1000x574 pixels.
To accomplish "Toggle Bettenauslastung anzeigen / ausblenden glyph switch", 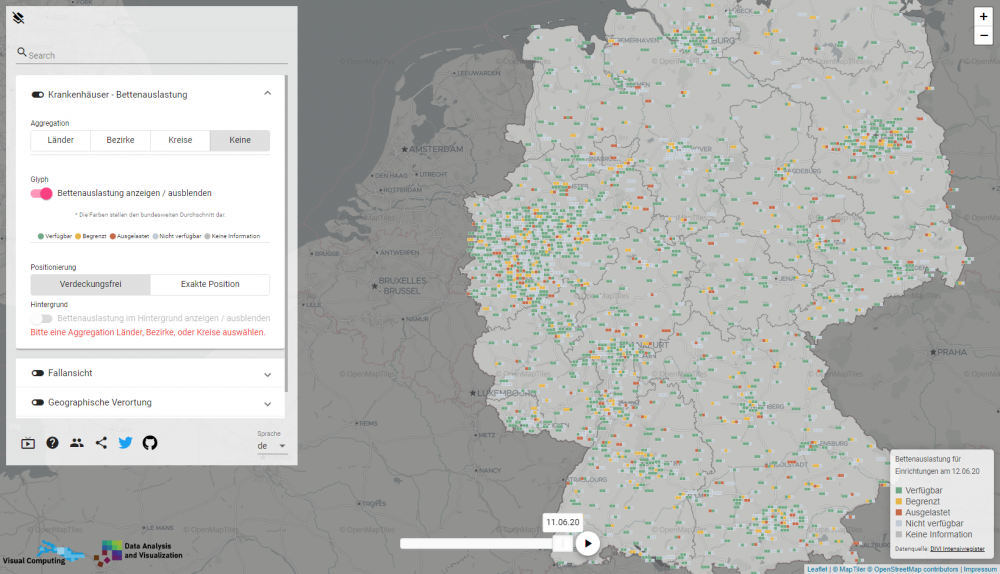I will (x=41, y=193).
